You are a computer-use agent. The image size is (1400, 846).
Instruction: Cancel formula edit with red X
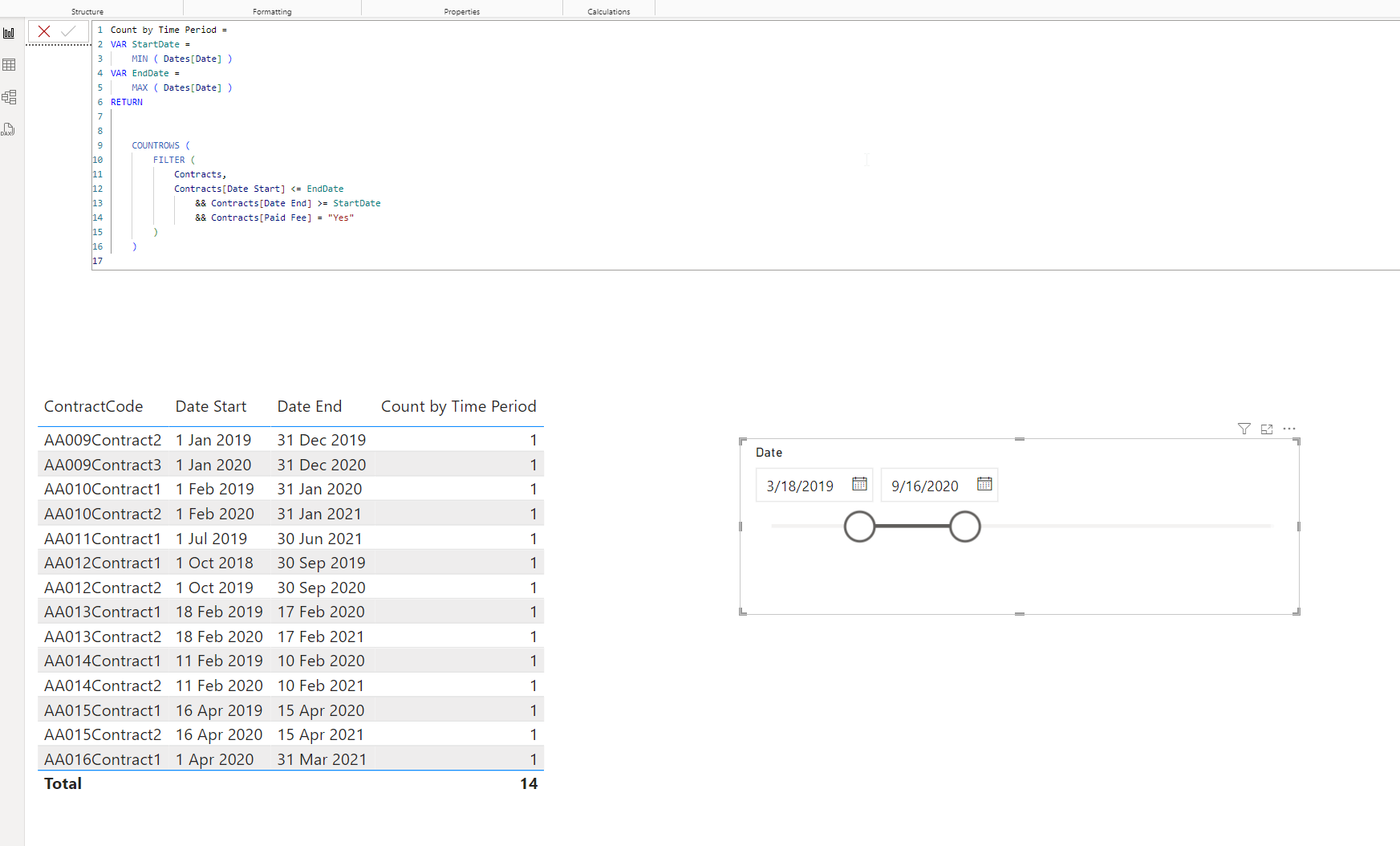[x=44, y=31]
